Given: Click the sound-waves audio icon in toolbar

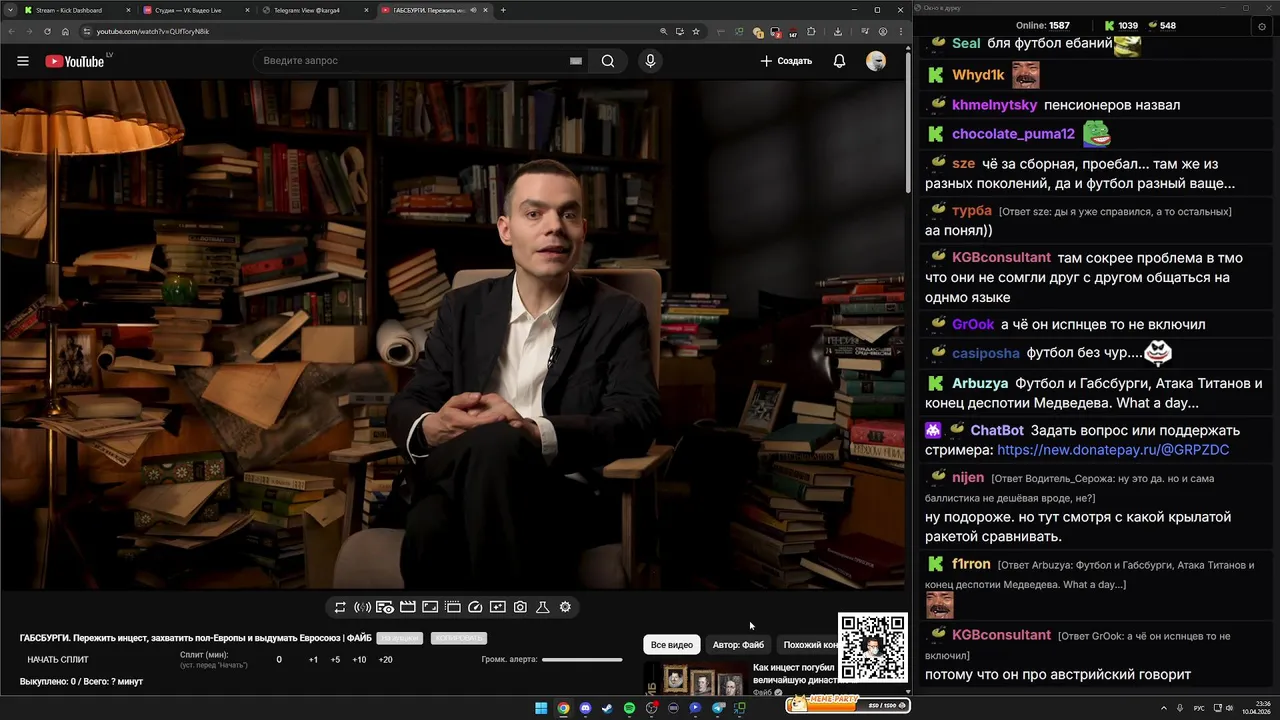Looking at the screenshot, I should coord(363,607).
